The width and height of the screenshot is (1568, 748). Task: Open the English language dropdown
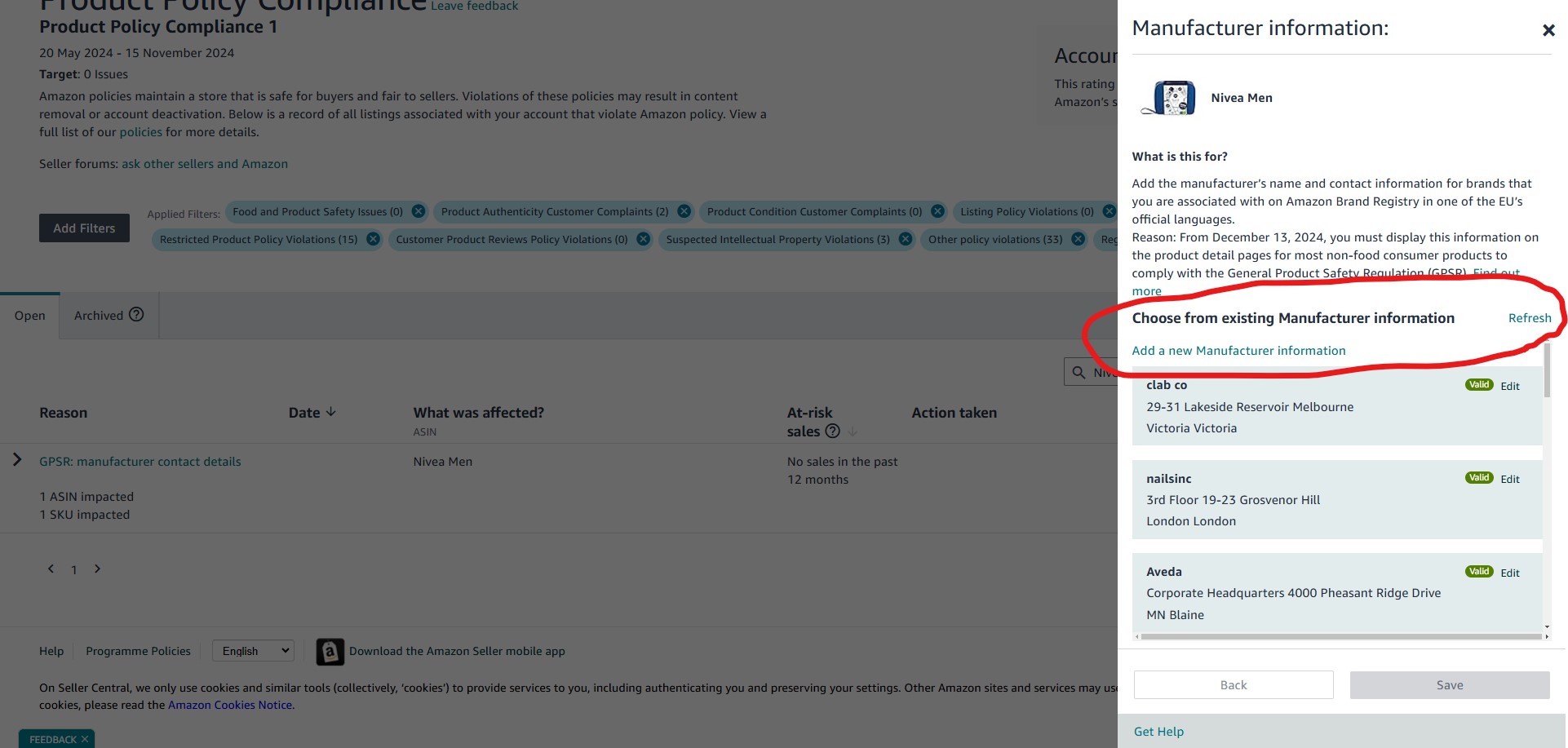point(253,651)
